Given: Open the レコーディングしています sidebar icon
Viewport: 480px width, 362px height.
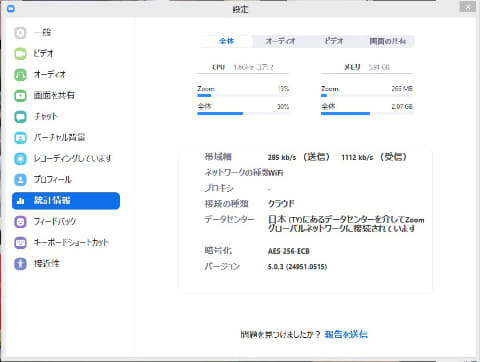Looking at the screenshot, I should tap(20, 159).
